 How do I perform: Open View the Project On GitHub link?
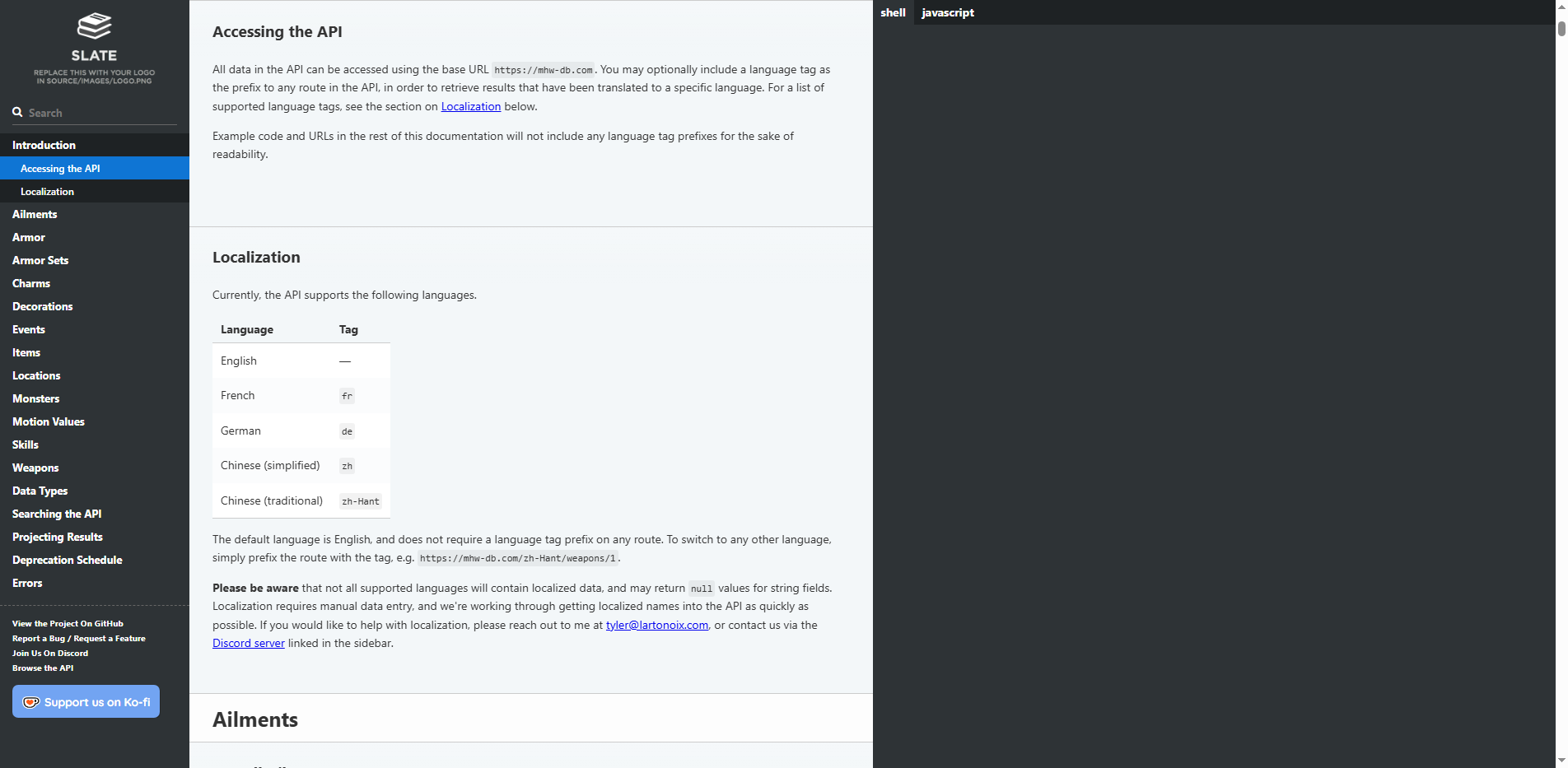[x=68, y=624]
